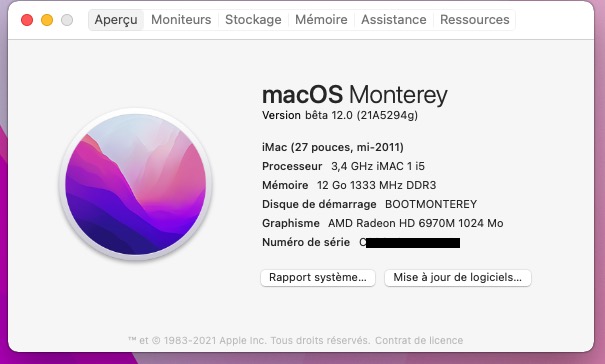Open the Stockage tab

pos(253,20)
